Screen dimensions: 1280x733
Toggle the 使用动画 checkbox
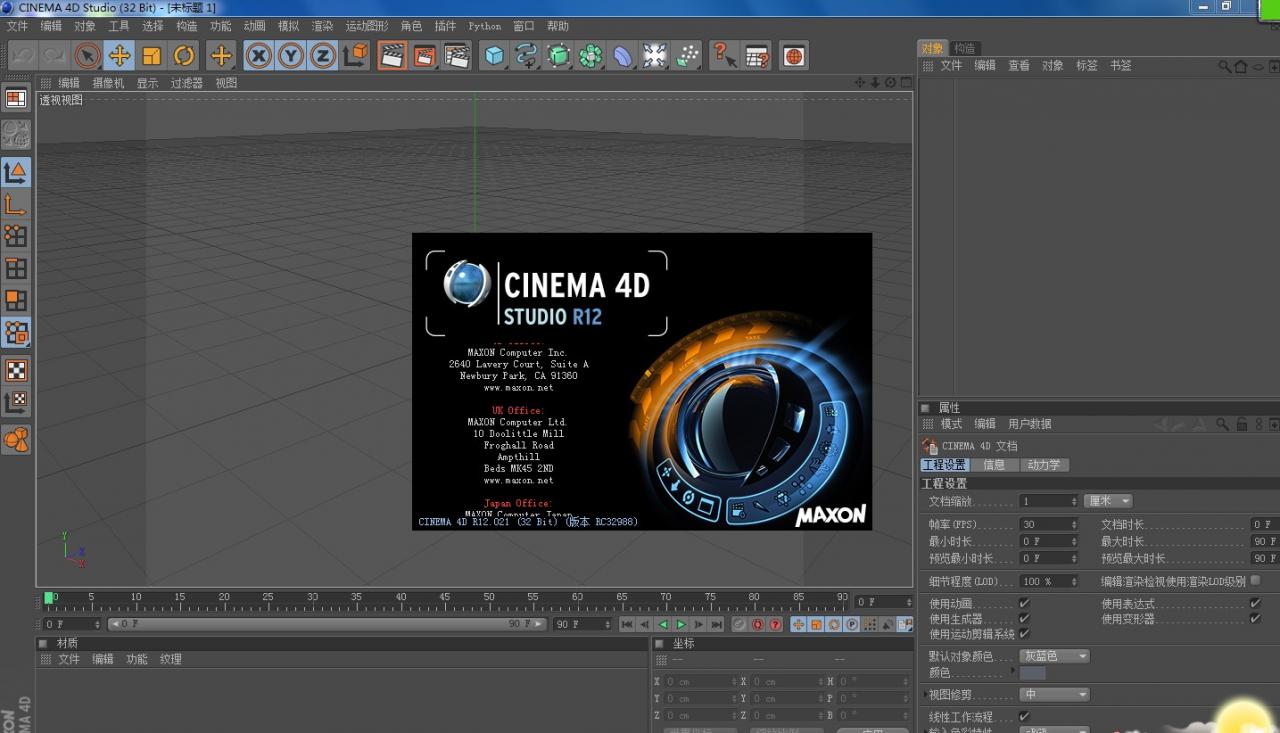point(1024,604)
